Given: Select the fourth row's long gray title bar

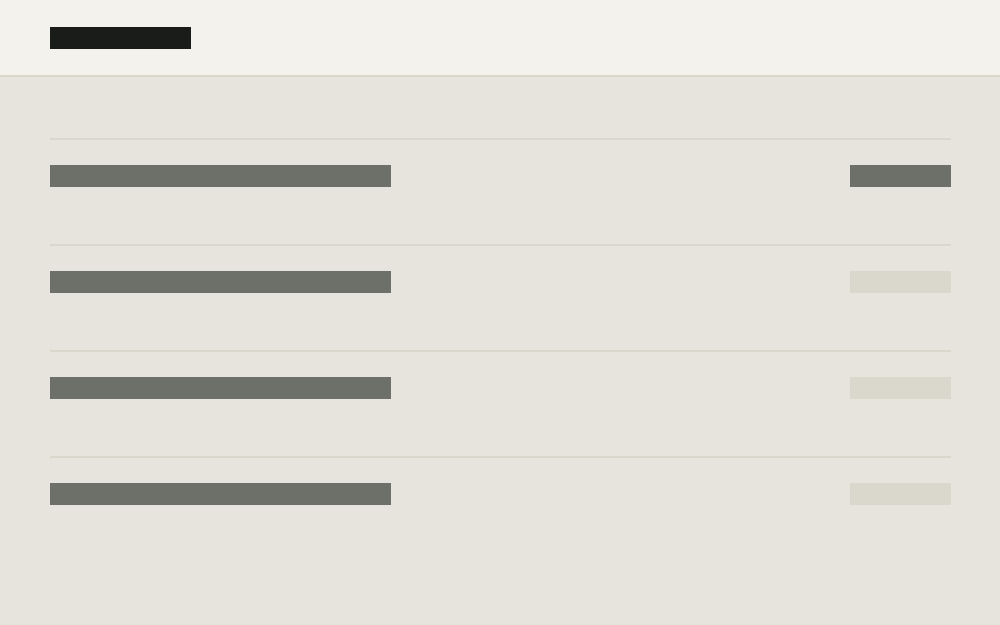Looking at the screenshot, I should pos(221,494).
